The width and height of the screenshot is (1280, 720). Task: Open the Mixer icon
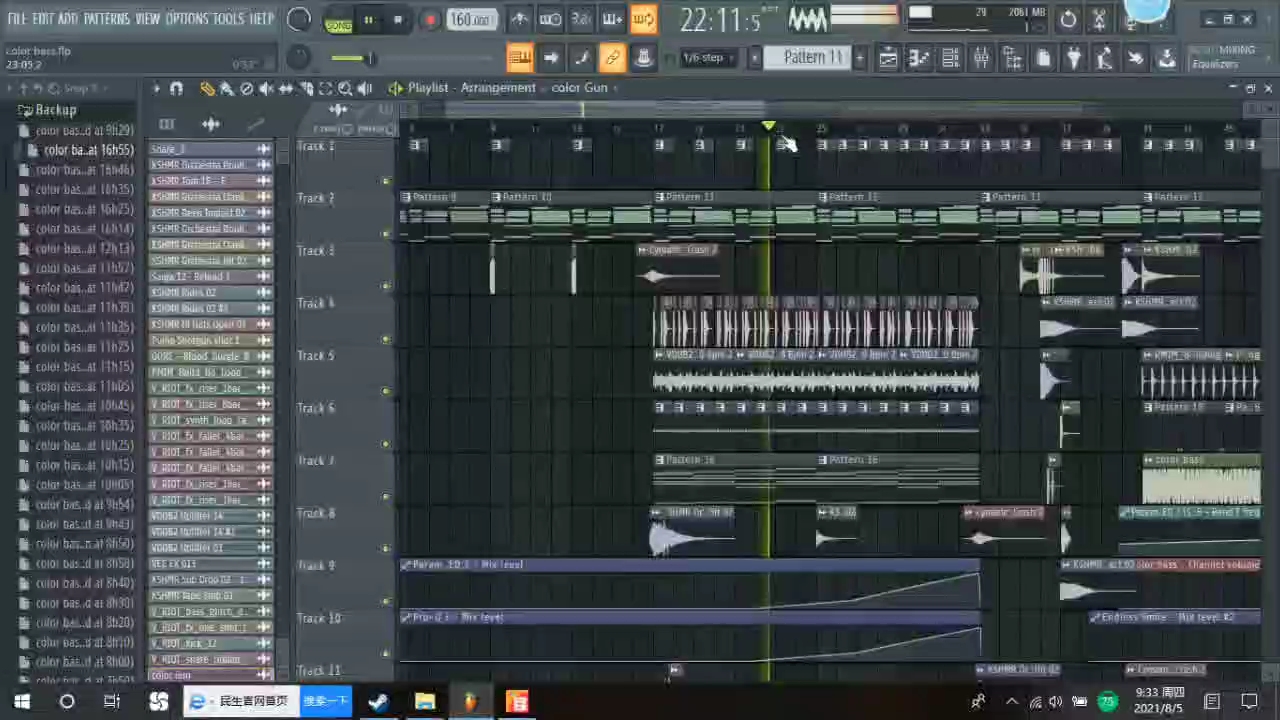[981, 59]
